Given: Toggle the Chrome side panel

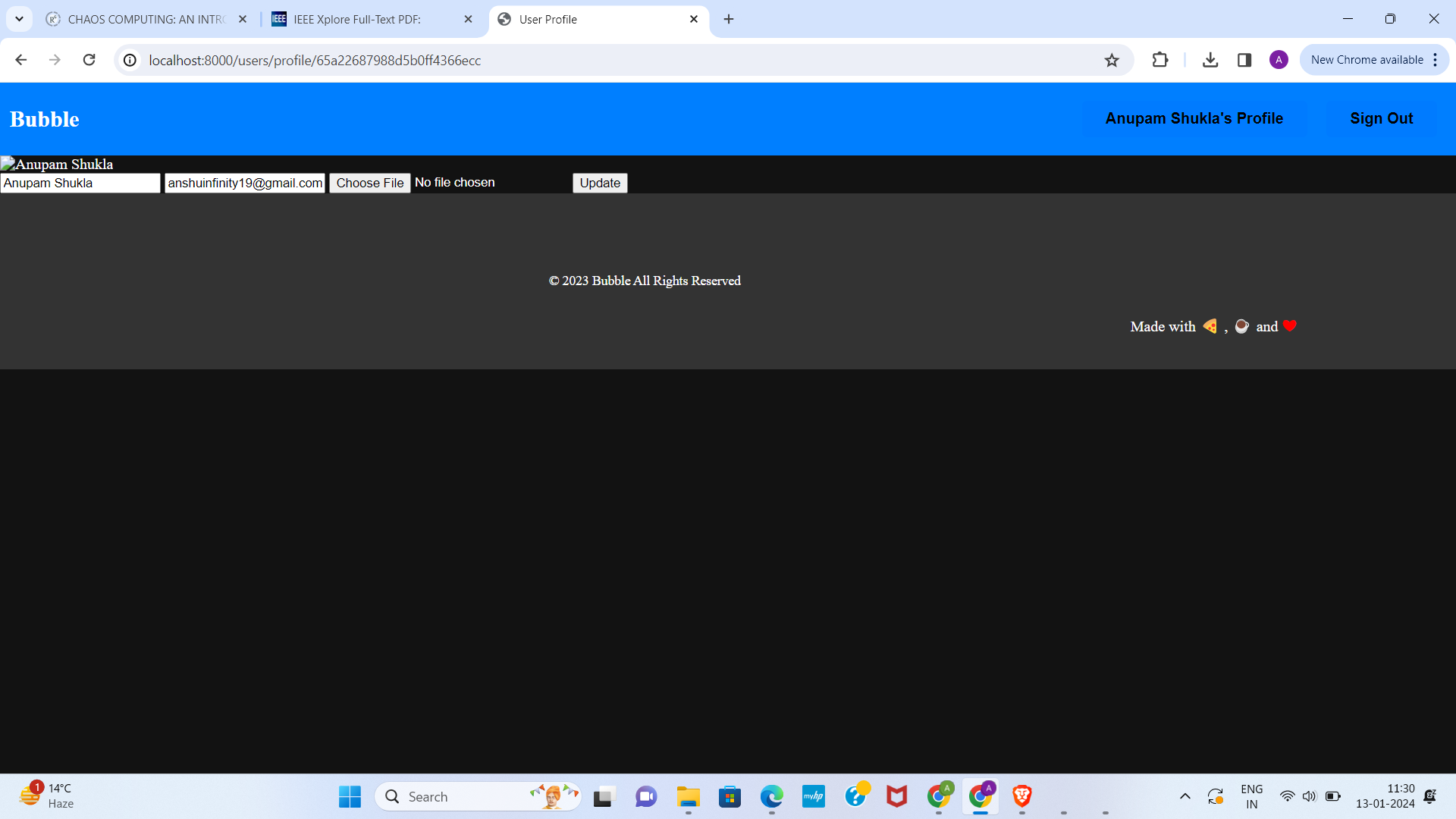Looking at the screenshot, I should 1244,60.
